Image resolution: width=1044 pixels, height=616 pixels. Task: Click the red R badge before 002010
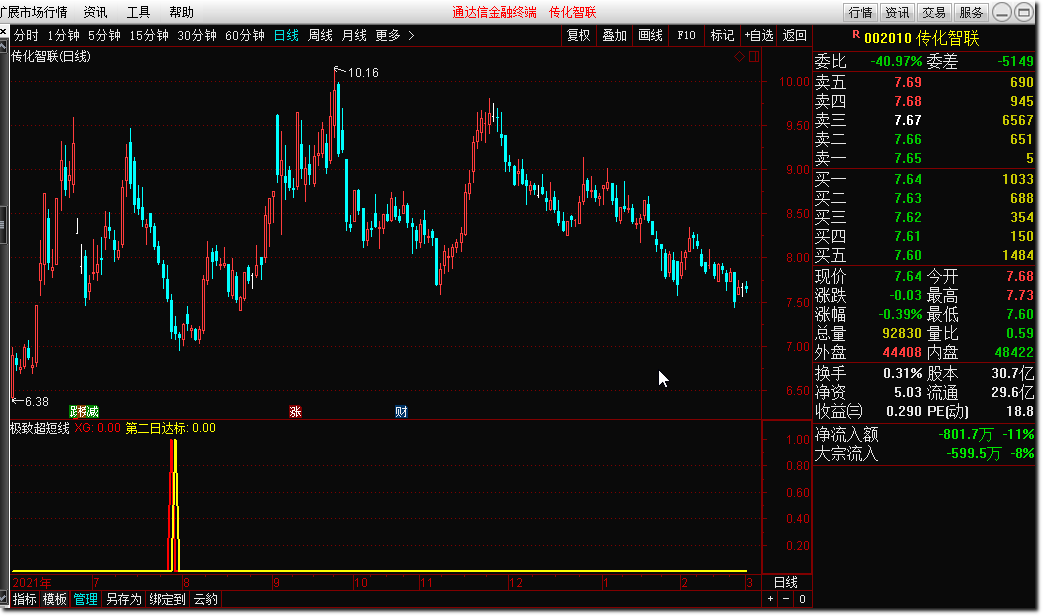point(856,35)
